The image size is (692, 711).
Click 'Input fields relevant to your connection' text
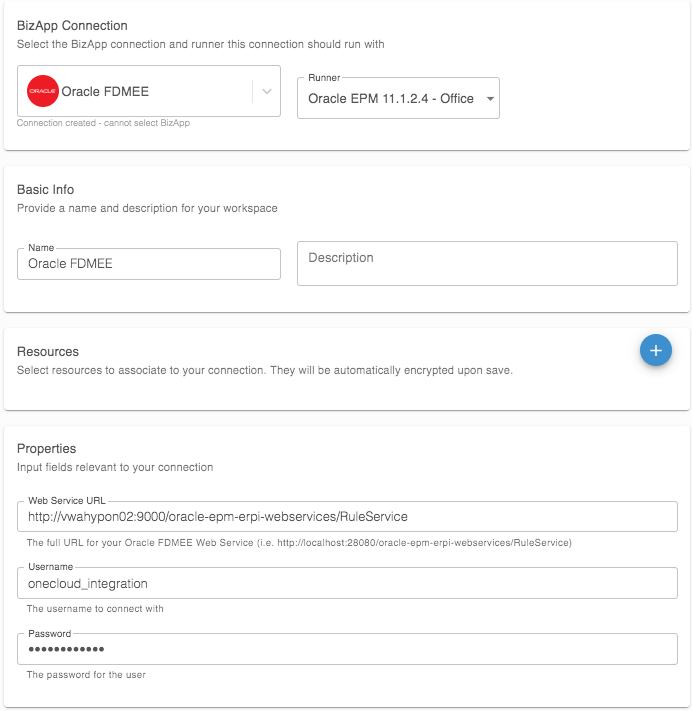[115, 468]
